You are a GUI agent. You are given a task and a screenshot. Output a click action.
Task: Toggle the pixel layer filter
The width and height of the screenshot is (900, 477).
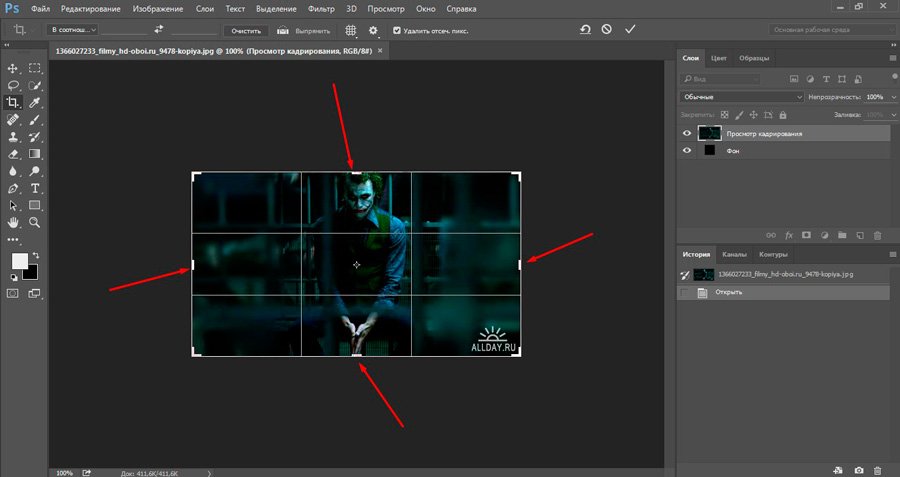coord(794,79)
